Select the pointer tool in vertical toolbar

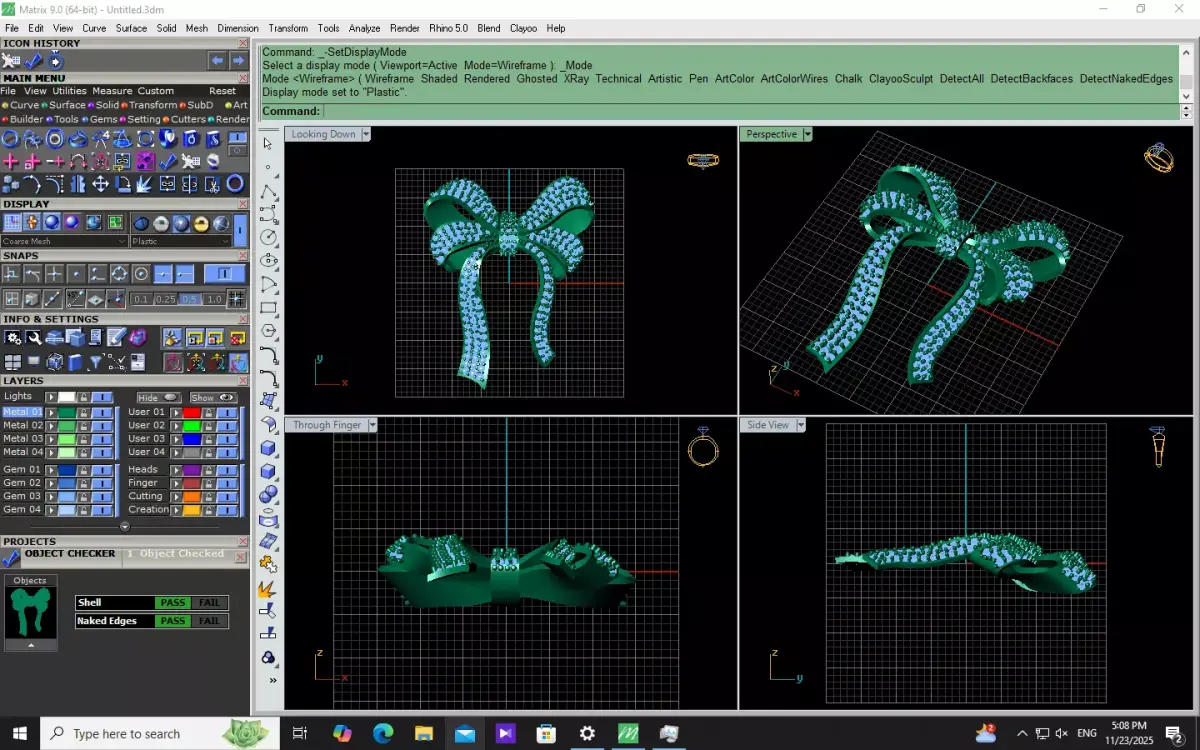pyautogui.click(x=268, y=143)
